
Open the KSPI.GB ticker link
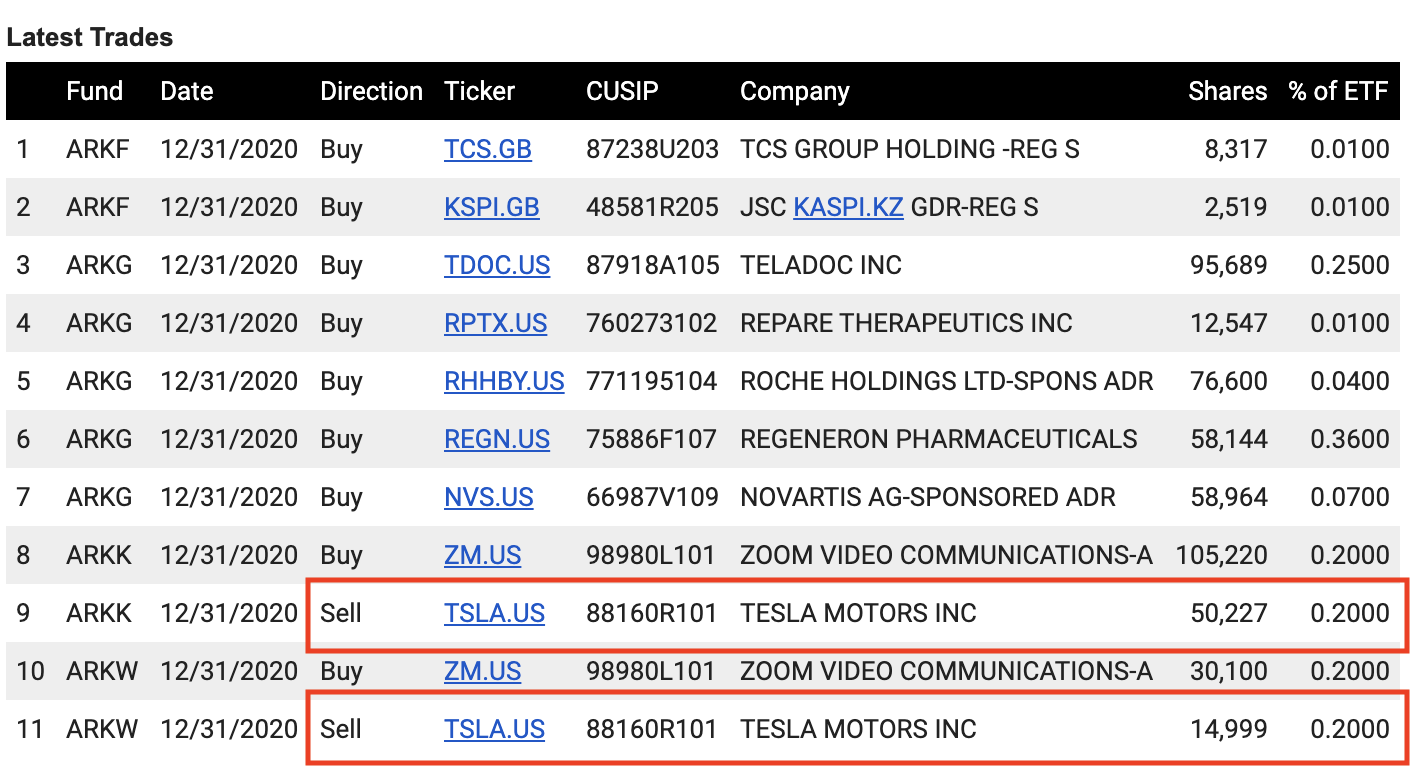492,208
